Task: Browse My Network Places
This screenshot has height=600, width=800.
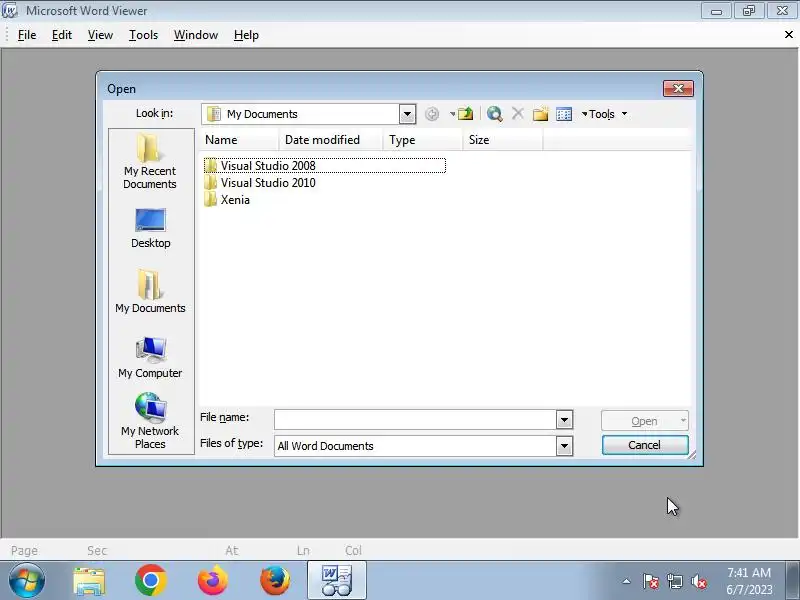Action: [x=150, y=421]
